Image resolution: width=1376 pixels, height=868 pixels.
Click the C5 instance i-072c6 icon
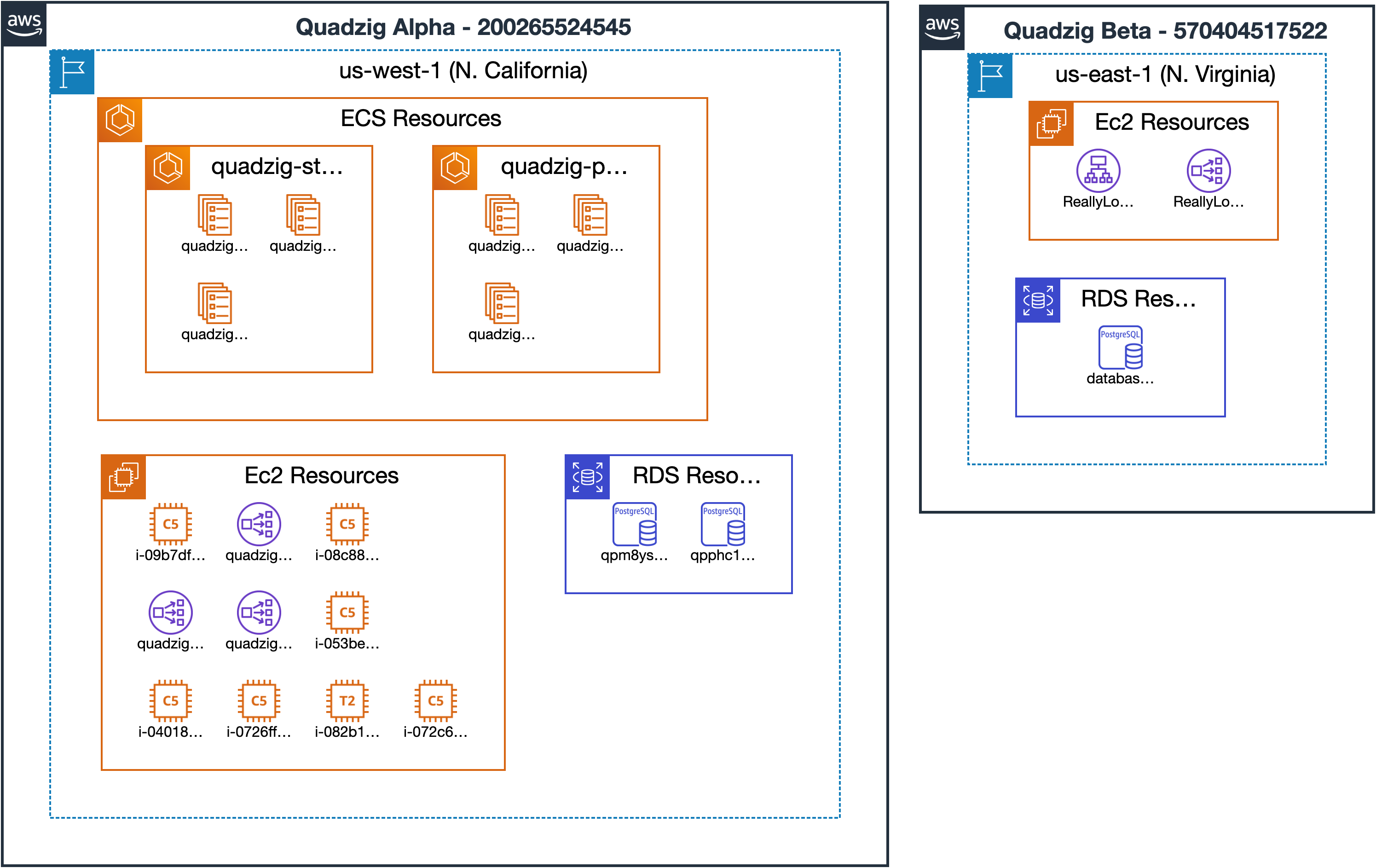(x=435, y=700)
